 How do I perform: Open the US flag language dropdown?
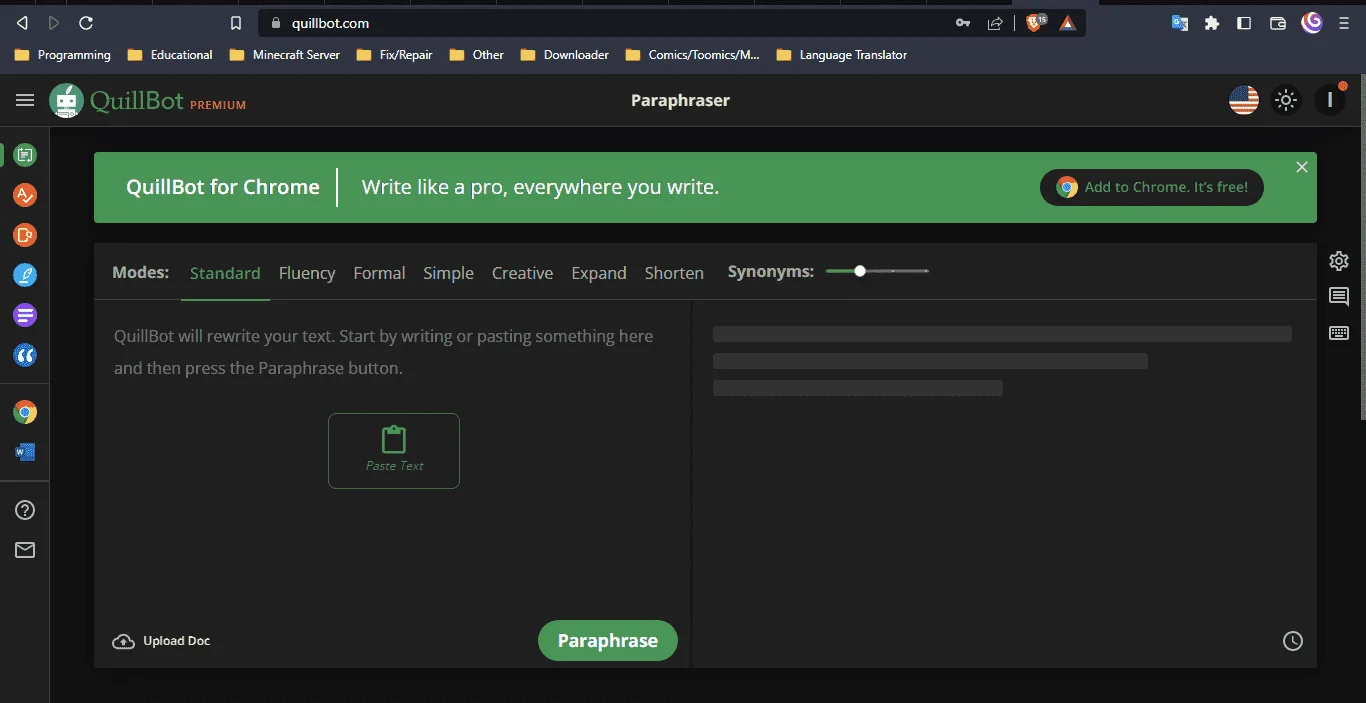1244,100
